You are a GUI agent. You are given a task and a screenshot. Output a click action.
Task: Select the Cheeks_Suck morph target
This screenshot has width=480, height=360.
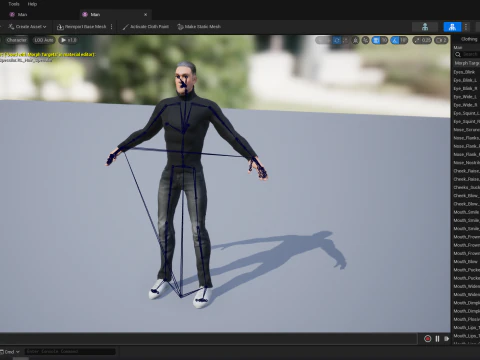pos(466,187)
